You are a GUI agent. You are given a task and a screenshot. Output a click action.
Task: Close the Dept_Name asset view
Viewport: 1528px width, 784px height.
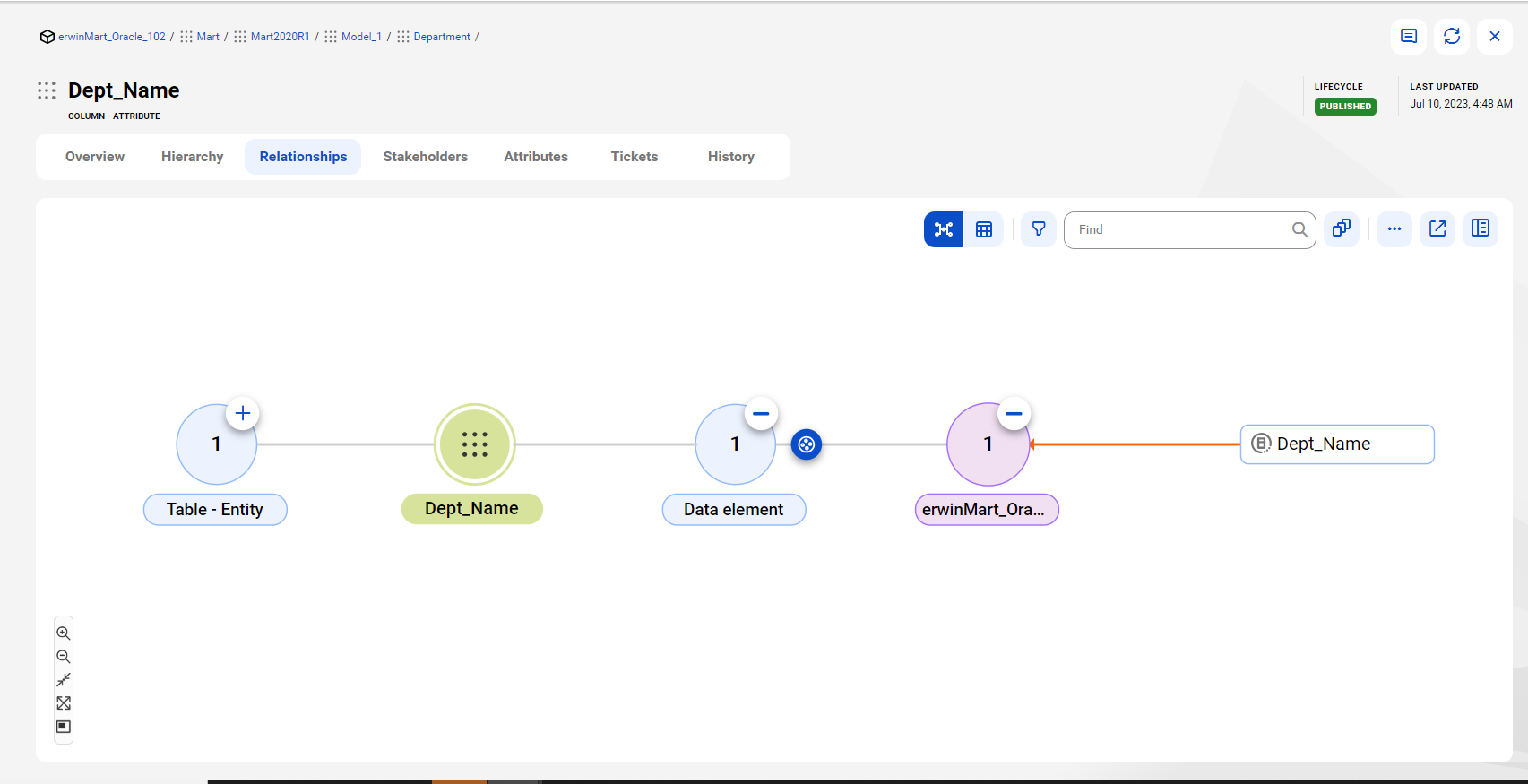(x=1495, y=37)
